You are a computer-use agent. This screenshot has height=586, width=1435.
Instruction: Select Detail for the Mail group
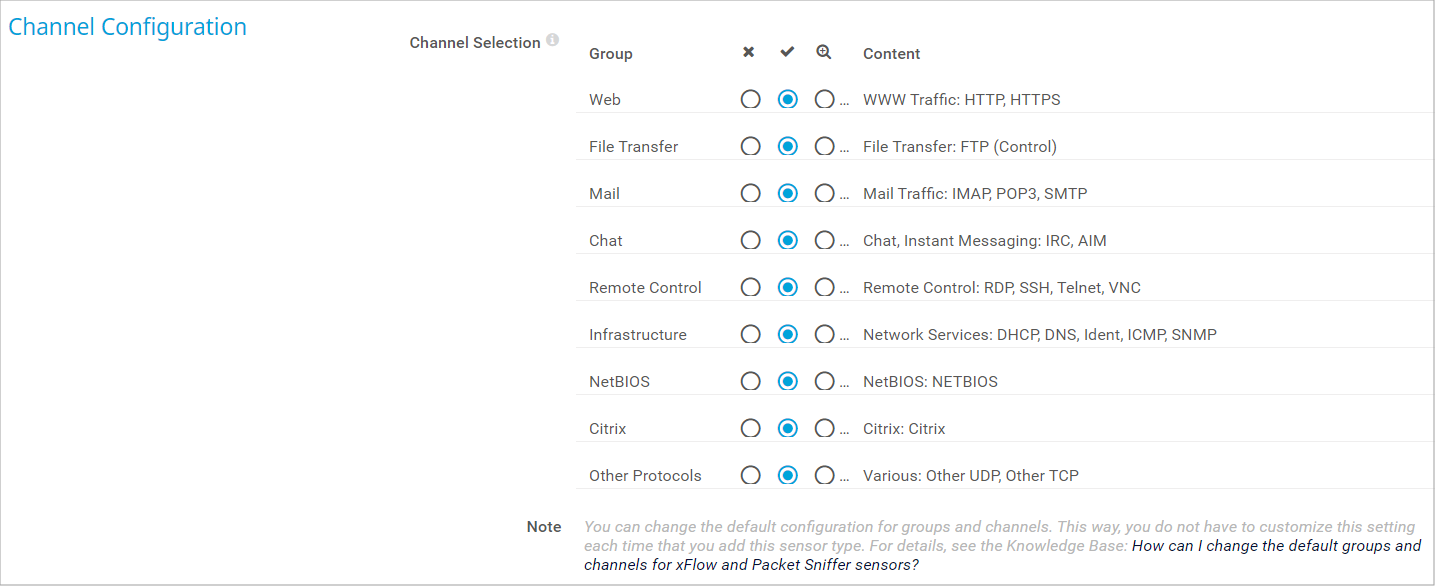pos(824,193)
